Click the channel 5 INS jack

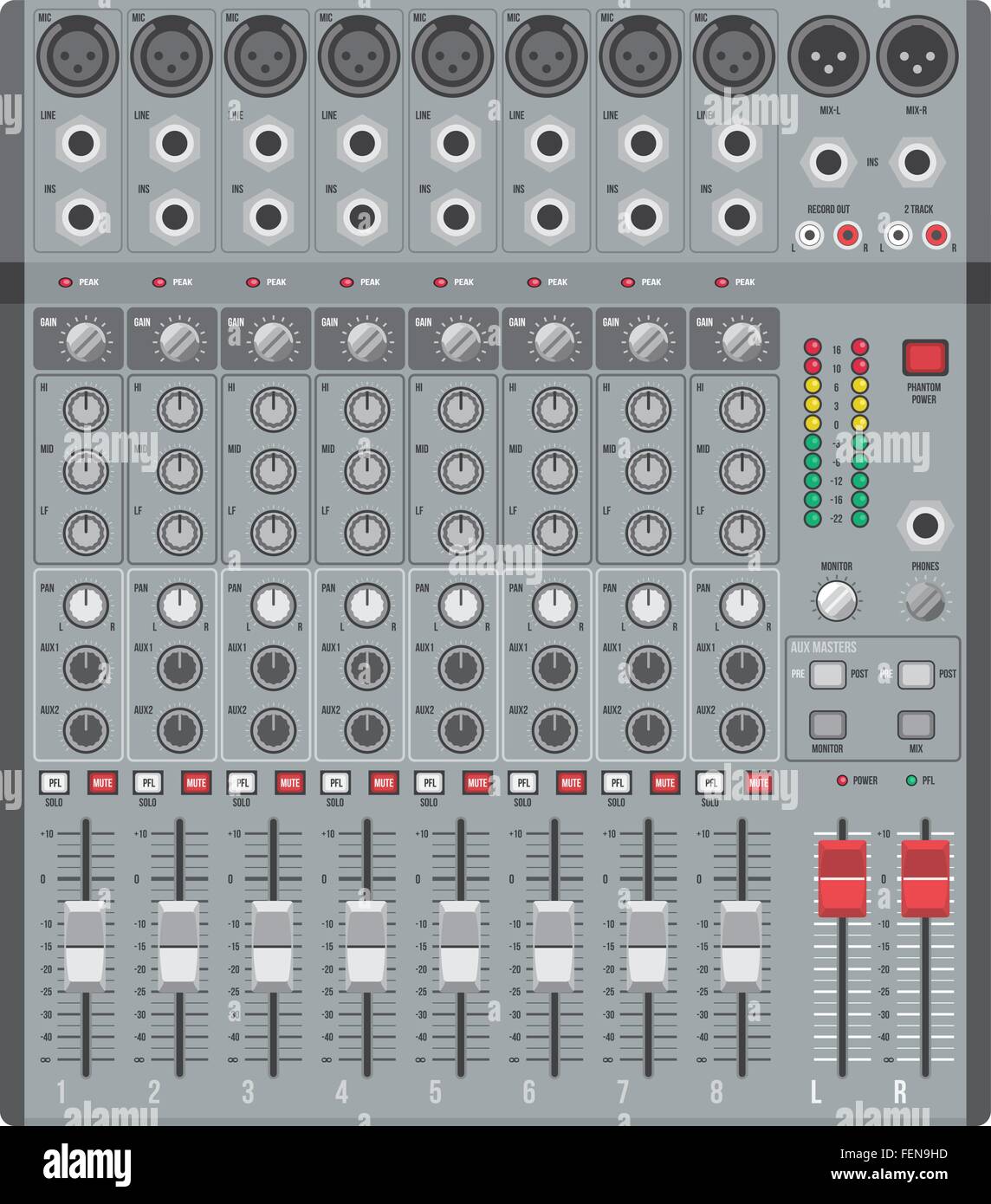click(455, 217)
